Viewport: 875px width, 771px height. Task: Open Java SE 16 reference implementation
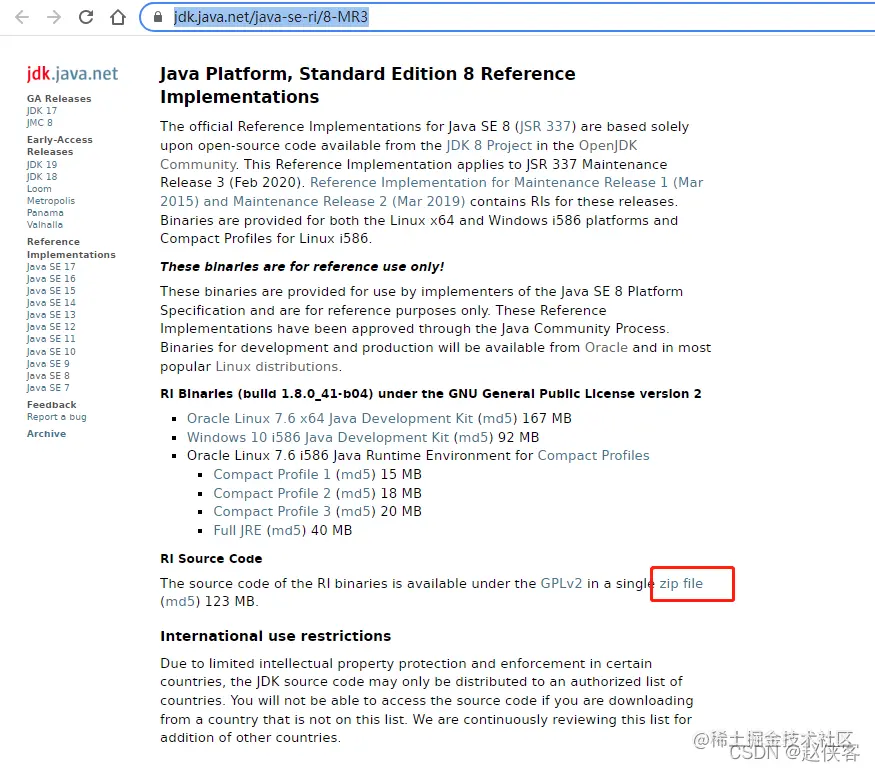pos(51,278)
